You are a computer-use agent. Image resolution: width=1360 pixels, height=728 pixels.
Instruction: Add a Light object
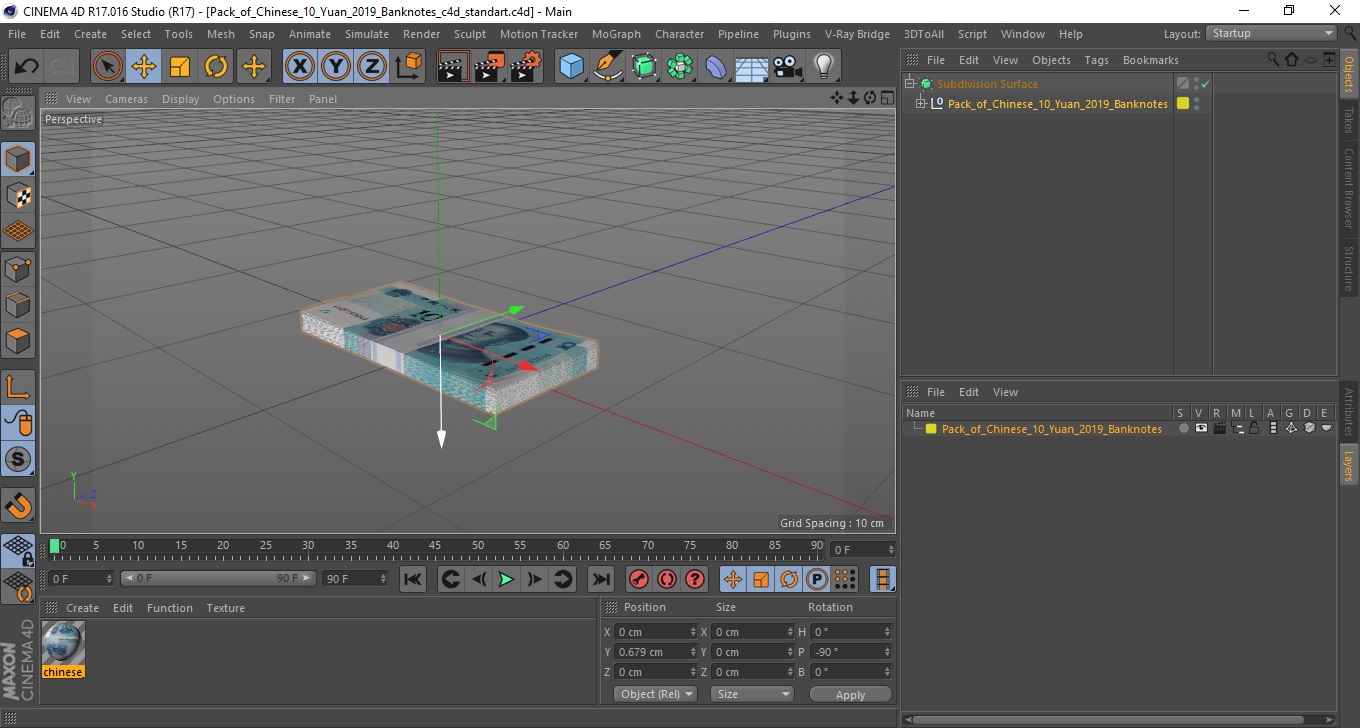[x=823, y=67]
